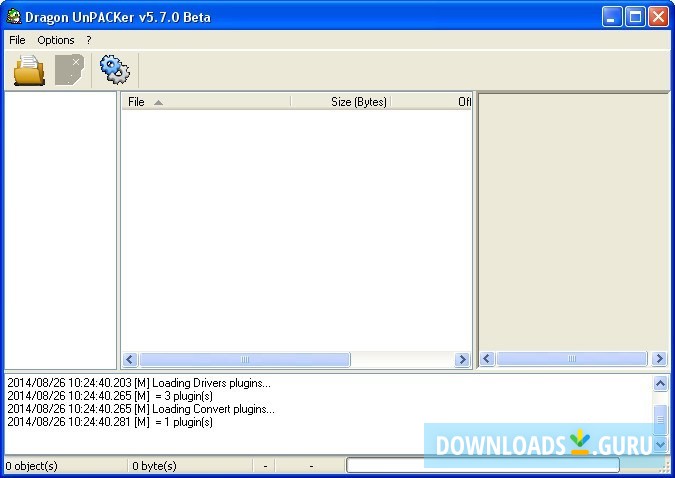Image resolution: width=675 pixels, height=478 pixels.
Task: Maximize the Dragon UnPACKer window
Action: click(635, 17)
